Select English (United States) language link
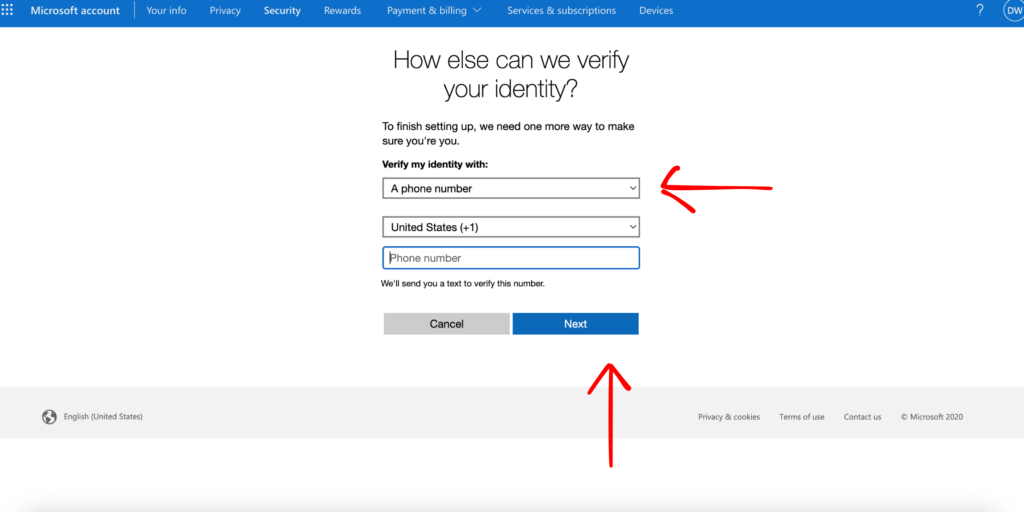1024x512 pixels. (x=103, y=417)
